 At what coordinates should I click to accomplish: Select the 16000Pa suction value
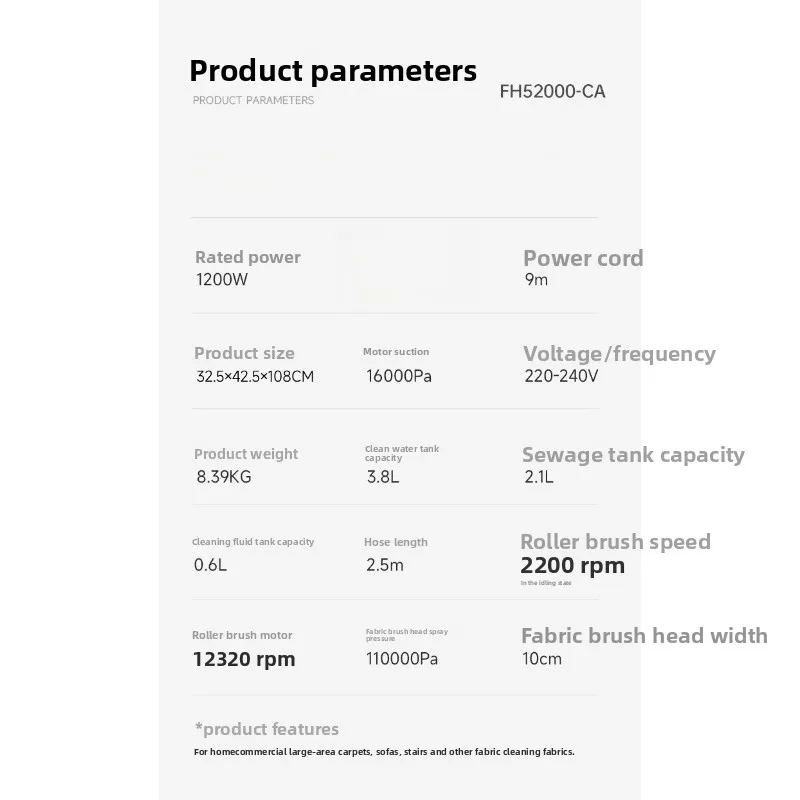(x=399, y=377)
